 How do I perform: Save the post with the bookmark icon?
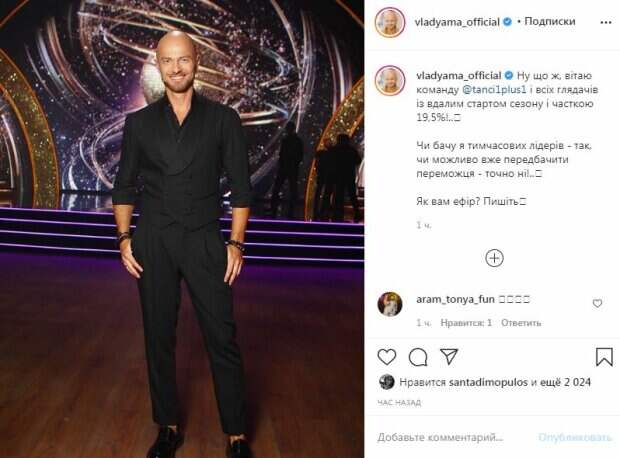point(604,357)
